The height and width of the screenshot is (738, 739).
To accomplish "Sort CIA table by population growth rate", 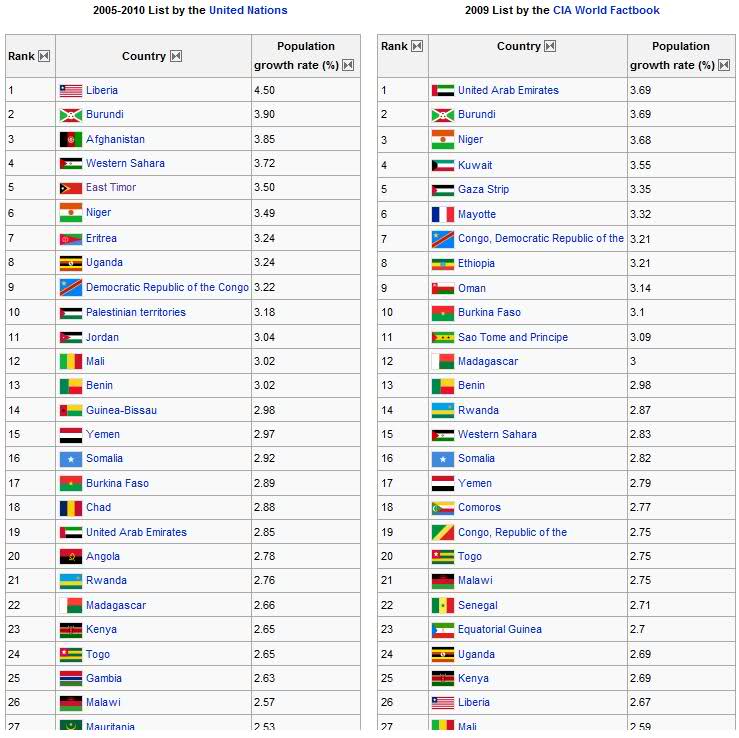I will click(x=722, y=66).
